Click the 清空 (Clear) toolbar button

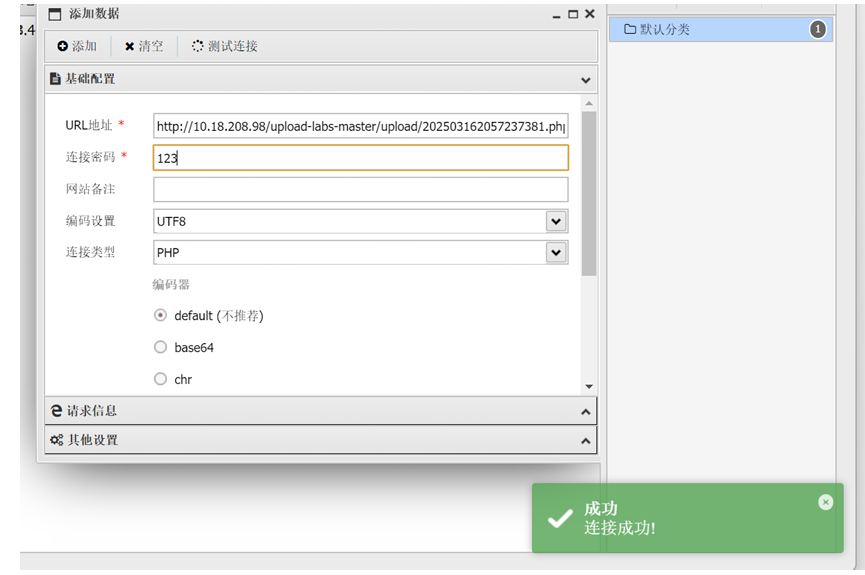[x=144, y=46]
